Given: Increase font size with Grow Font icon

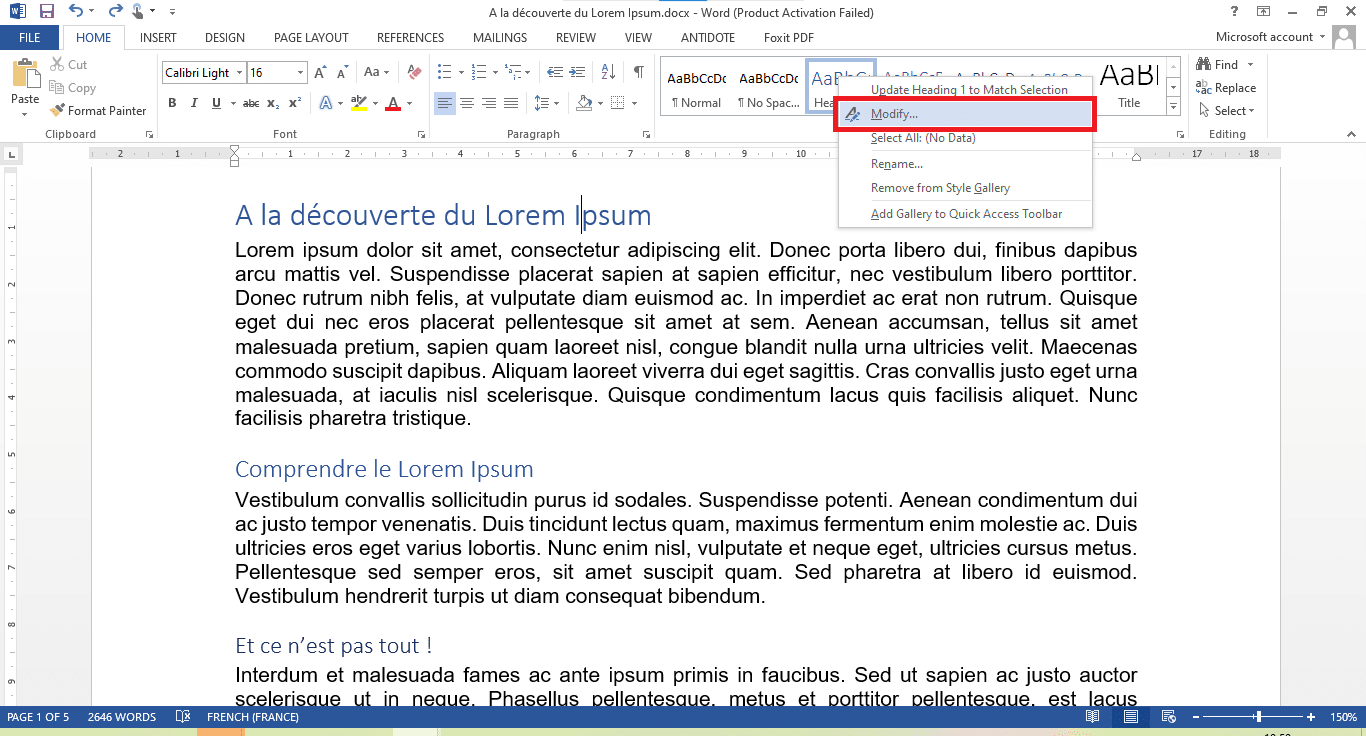Looking at the screenshot, I should (x=320, y=73).
